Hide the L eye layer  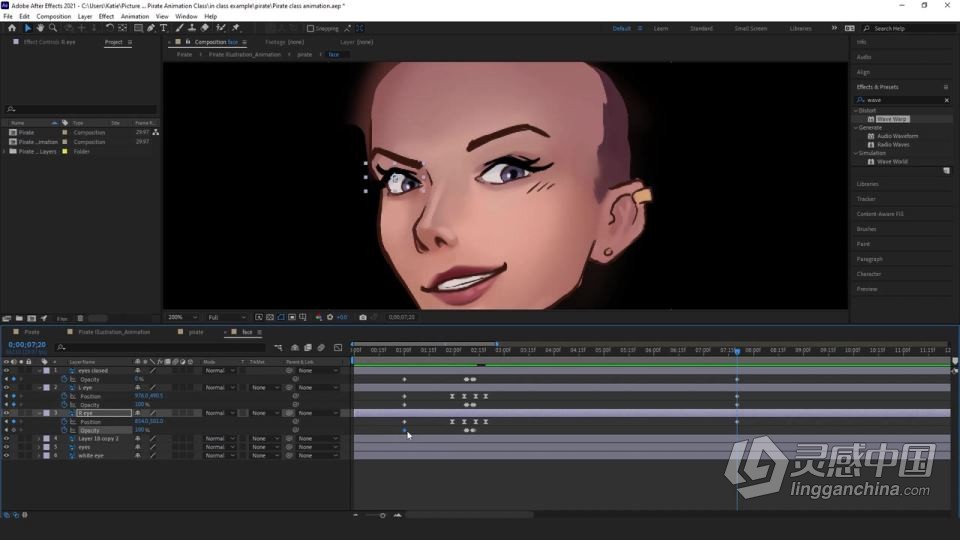point(6,388)
